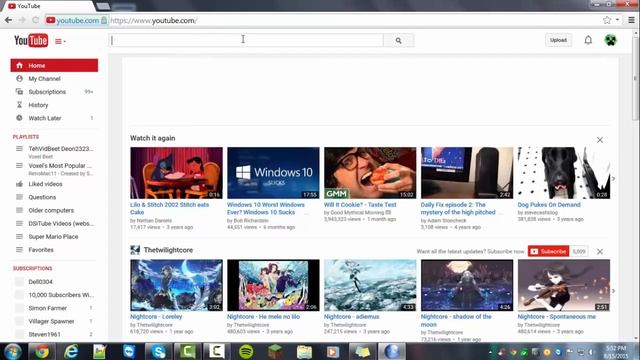This screenshot has height=360, width=640.
Task: Open Nightcore - Spontaneous me thumbnail
Action: point(564,285)
